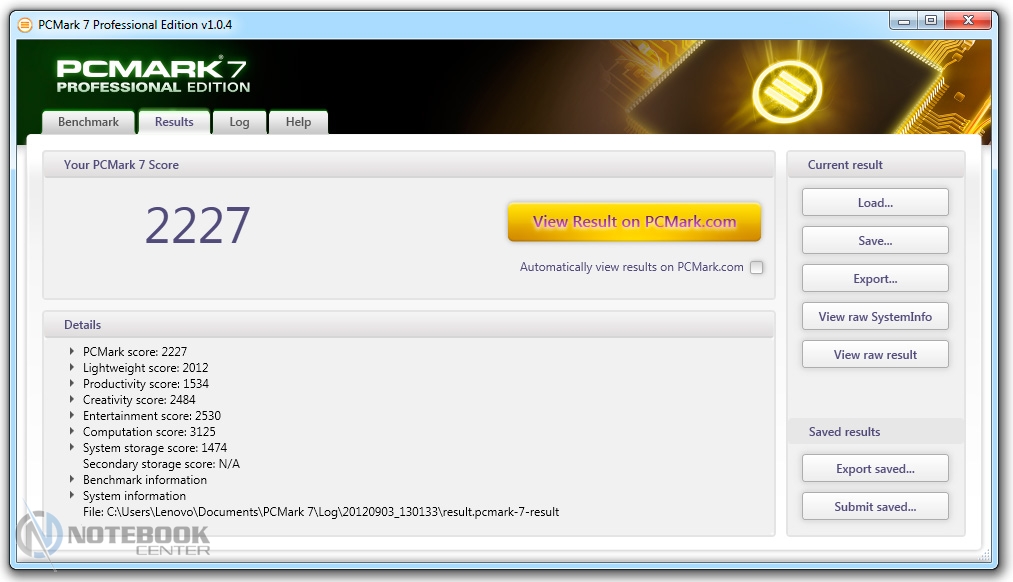Expand the PCMark score entry
This screenshot has width=1013, height=582.
(x=72, y=352)
